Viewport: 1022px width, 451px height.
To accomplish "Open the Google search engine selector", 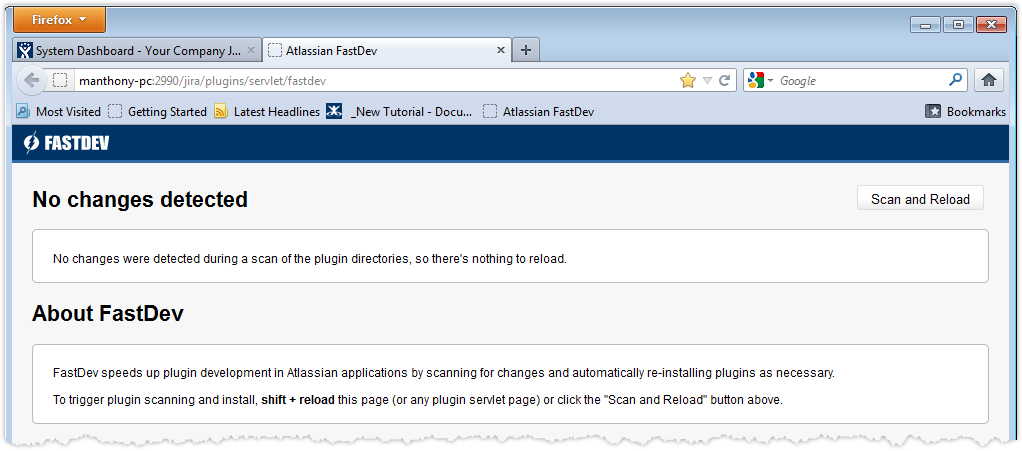I will coord(760,81).
